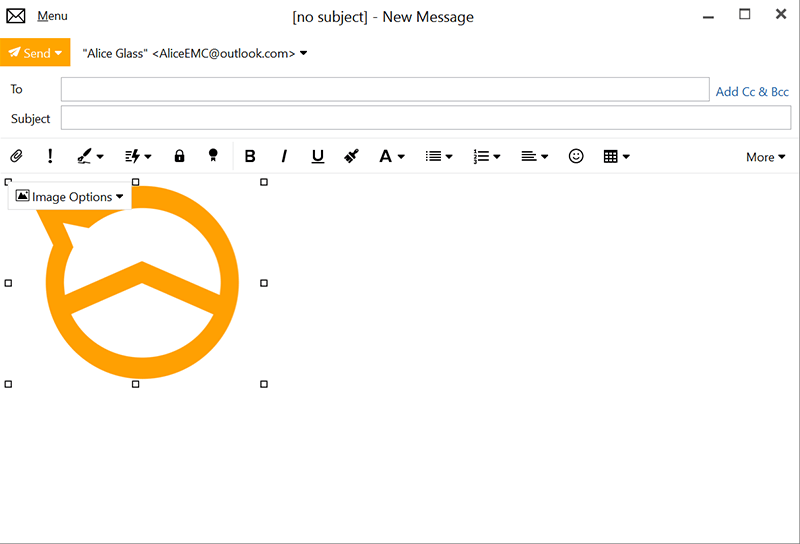The height and width of the screenshot is (544, 800).
Task: Click the attach file paperclip icon
Action: (16, 156)
